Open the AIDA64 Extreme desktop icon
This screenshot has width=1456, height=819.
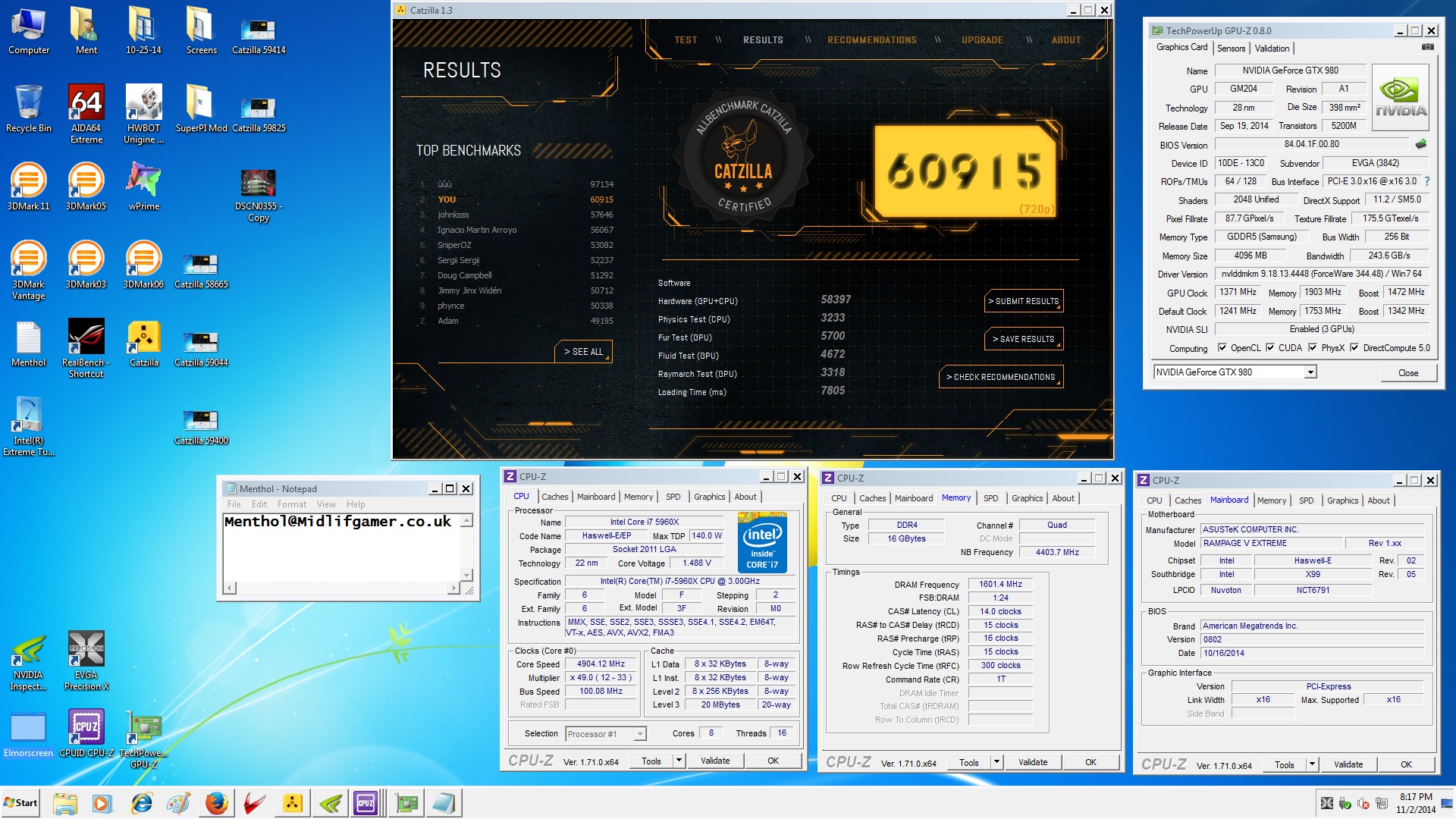86,114
